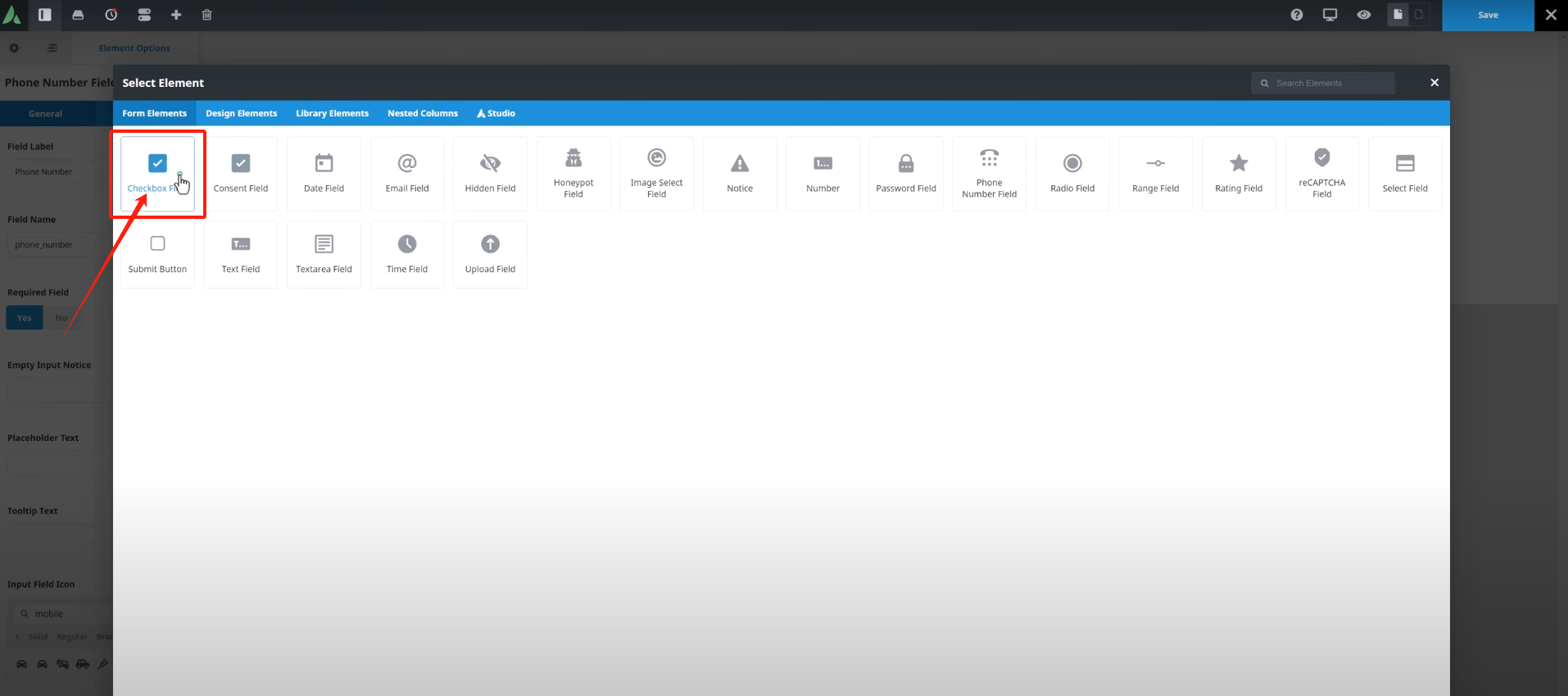
Task: Set Required Field to No
Action: 61,318
